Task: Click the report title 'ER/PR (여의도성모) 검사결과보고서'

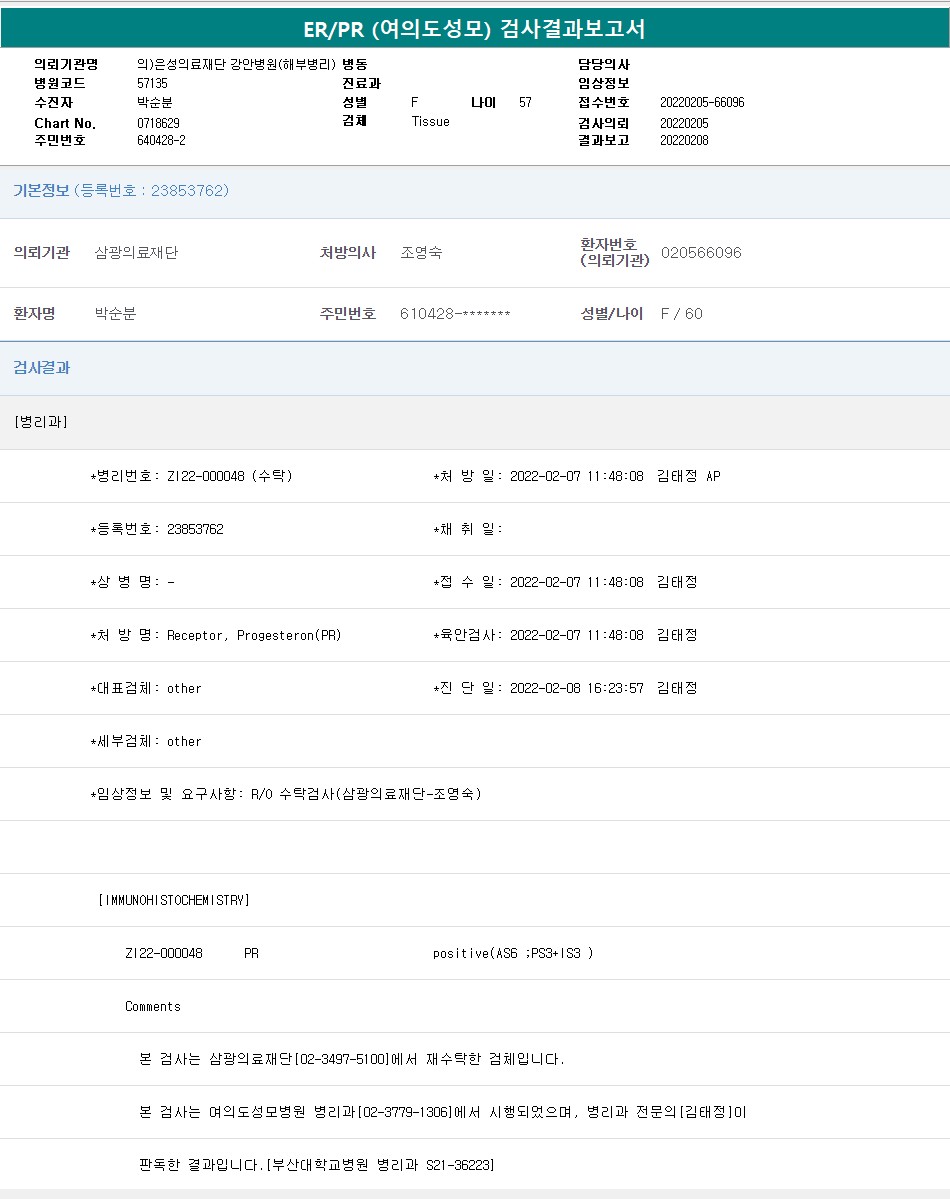Action: tap(474, 28)
